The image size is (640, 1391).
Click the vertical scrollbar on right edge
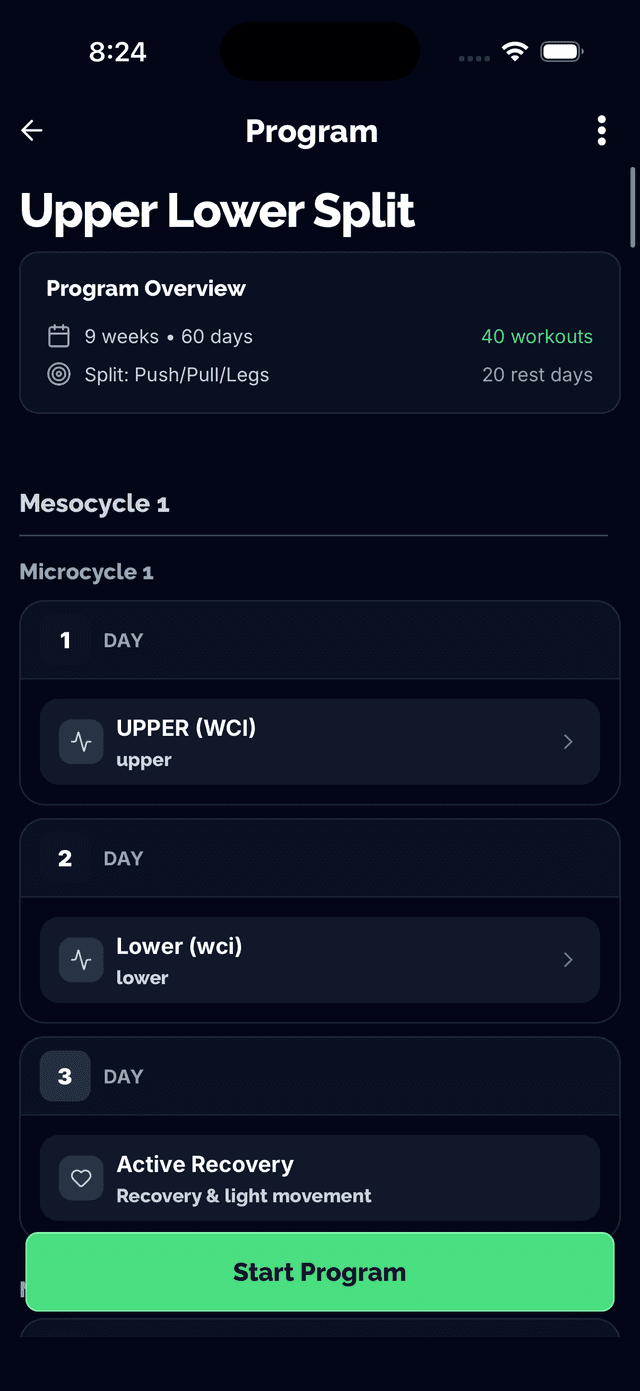[632, 208]
